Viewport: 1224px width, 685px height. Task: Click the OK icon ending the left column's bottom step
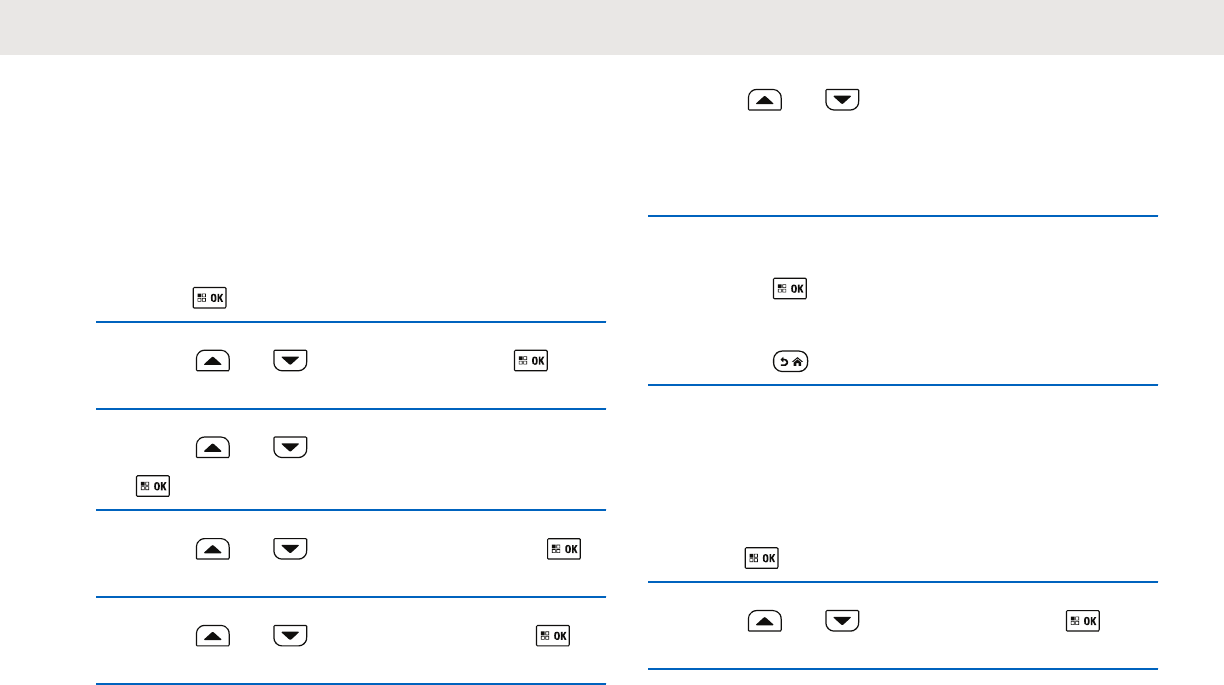[555, 635]
